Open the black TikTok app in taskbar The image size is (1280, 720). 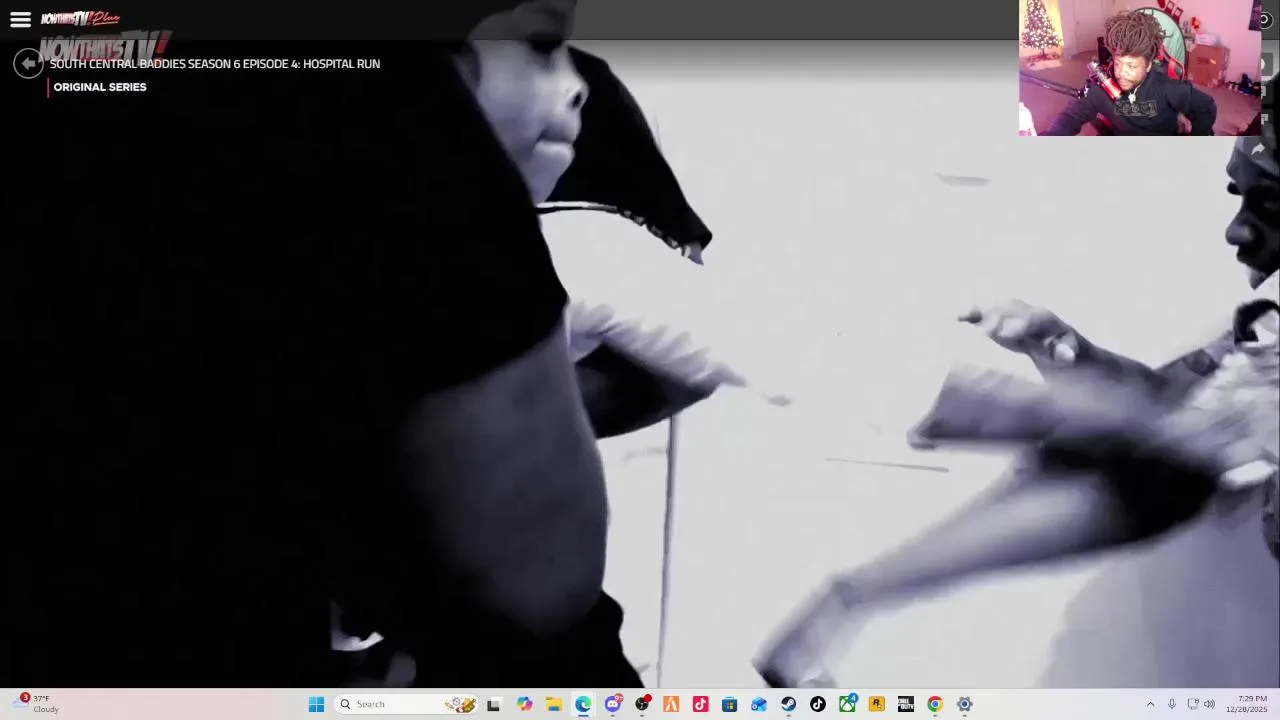point(818,704)
